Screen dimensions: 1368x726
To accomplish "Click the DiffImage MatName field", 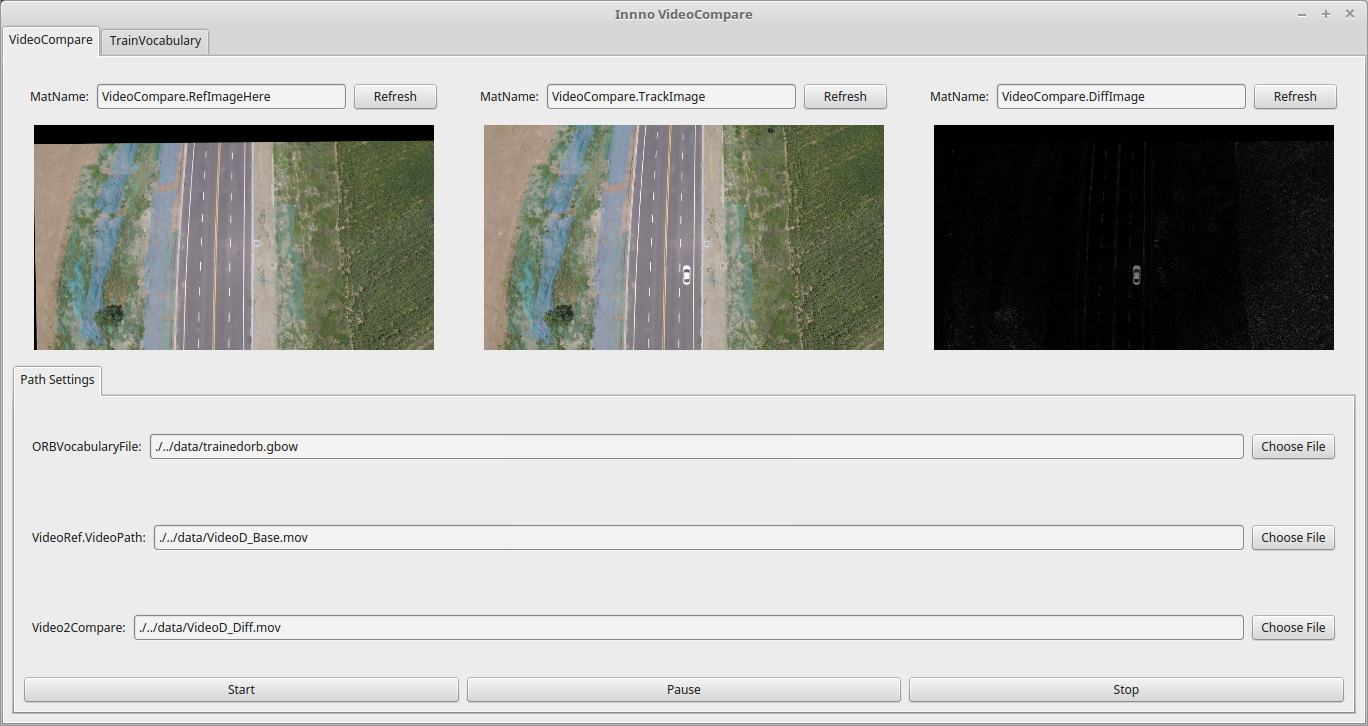I will (1121, 97).
